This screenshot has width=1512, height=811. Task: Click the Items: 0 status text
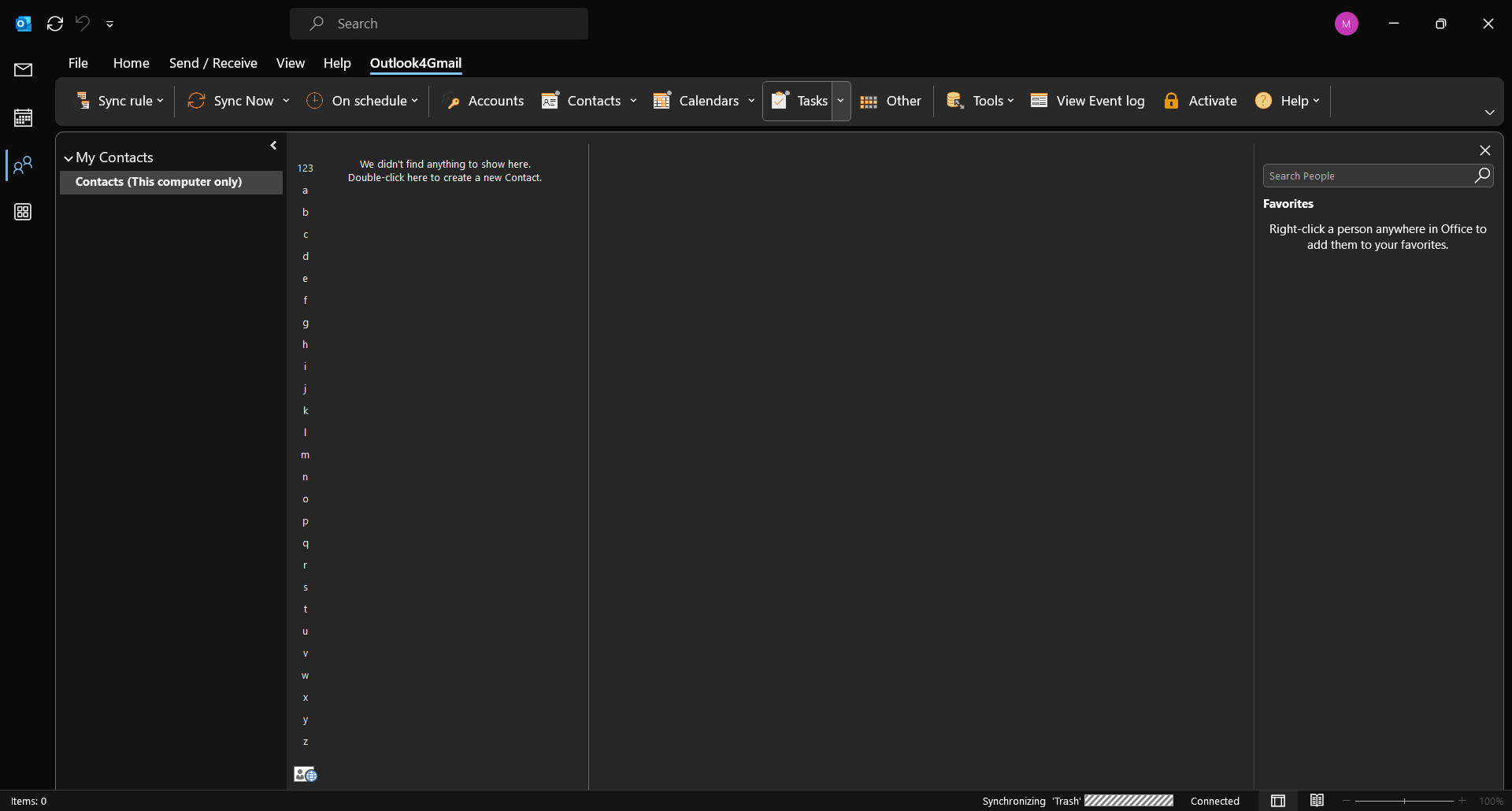pos(29,801)
